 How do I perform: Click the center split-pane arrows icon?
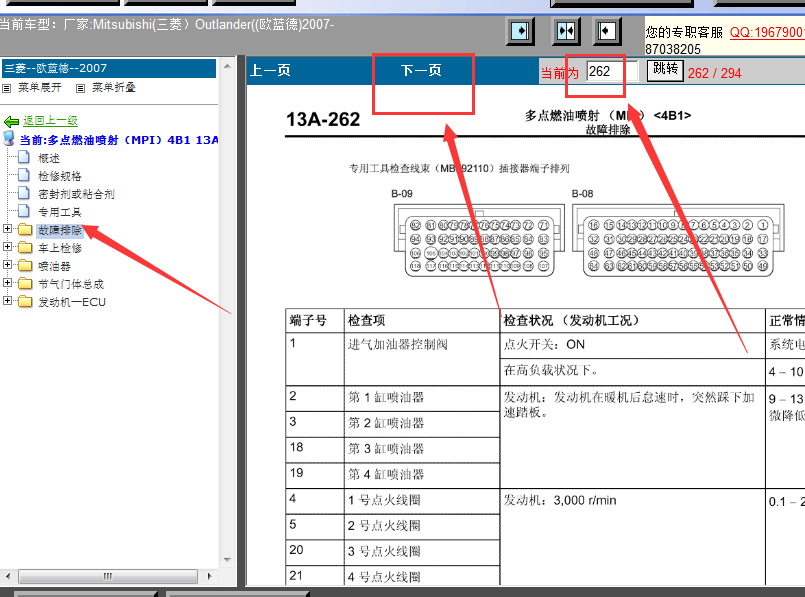pos(566,31)
